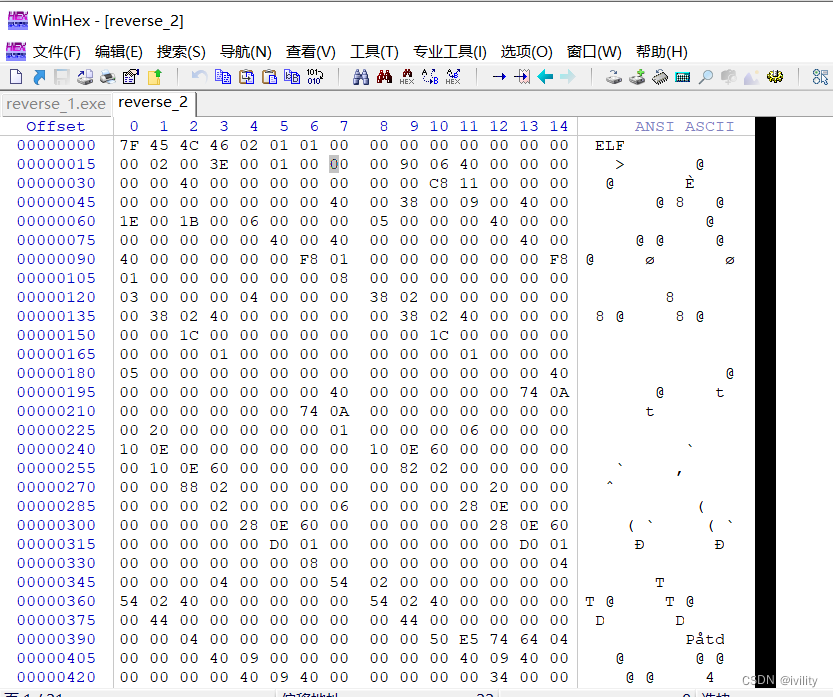Click the Copy Hex Values pages icon
The width and height of the screenshot is (833, 697).
(292, 77)
